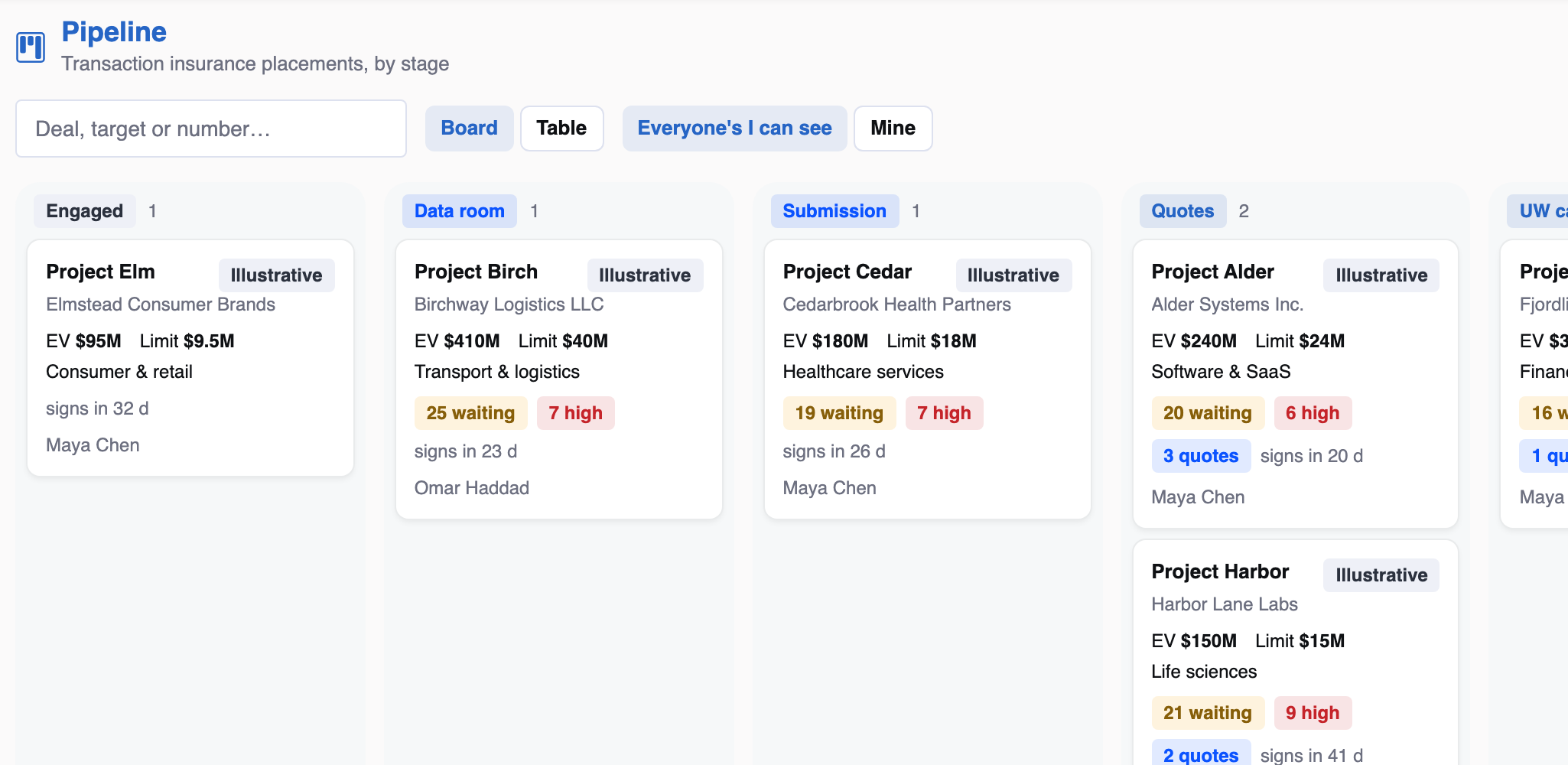Screen dimensions: 1568x765
Task: Click the Pipeline board logo icon
Action: tap(31, 47)
